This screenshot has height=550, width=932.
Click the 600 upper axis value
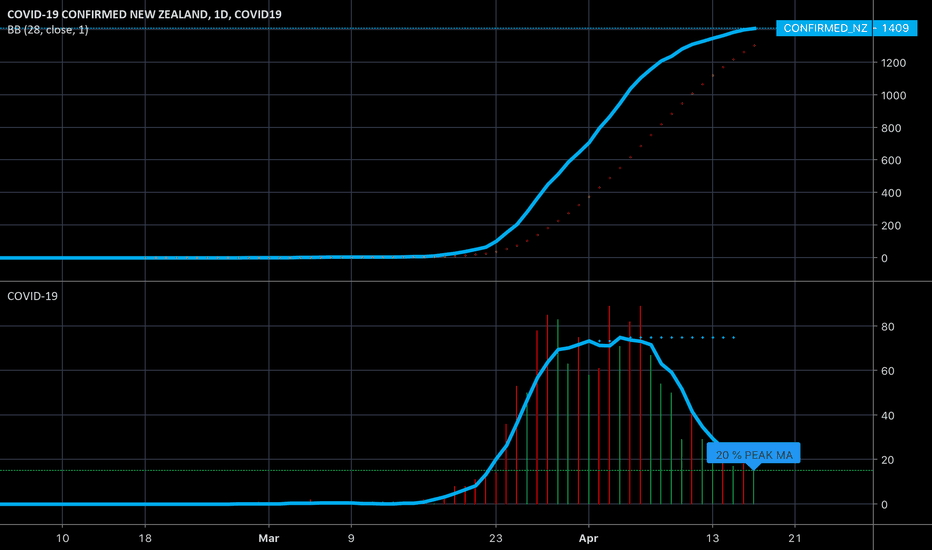(x=892, y=161)
